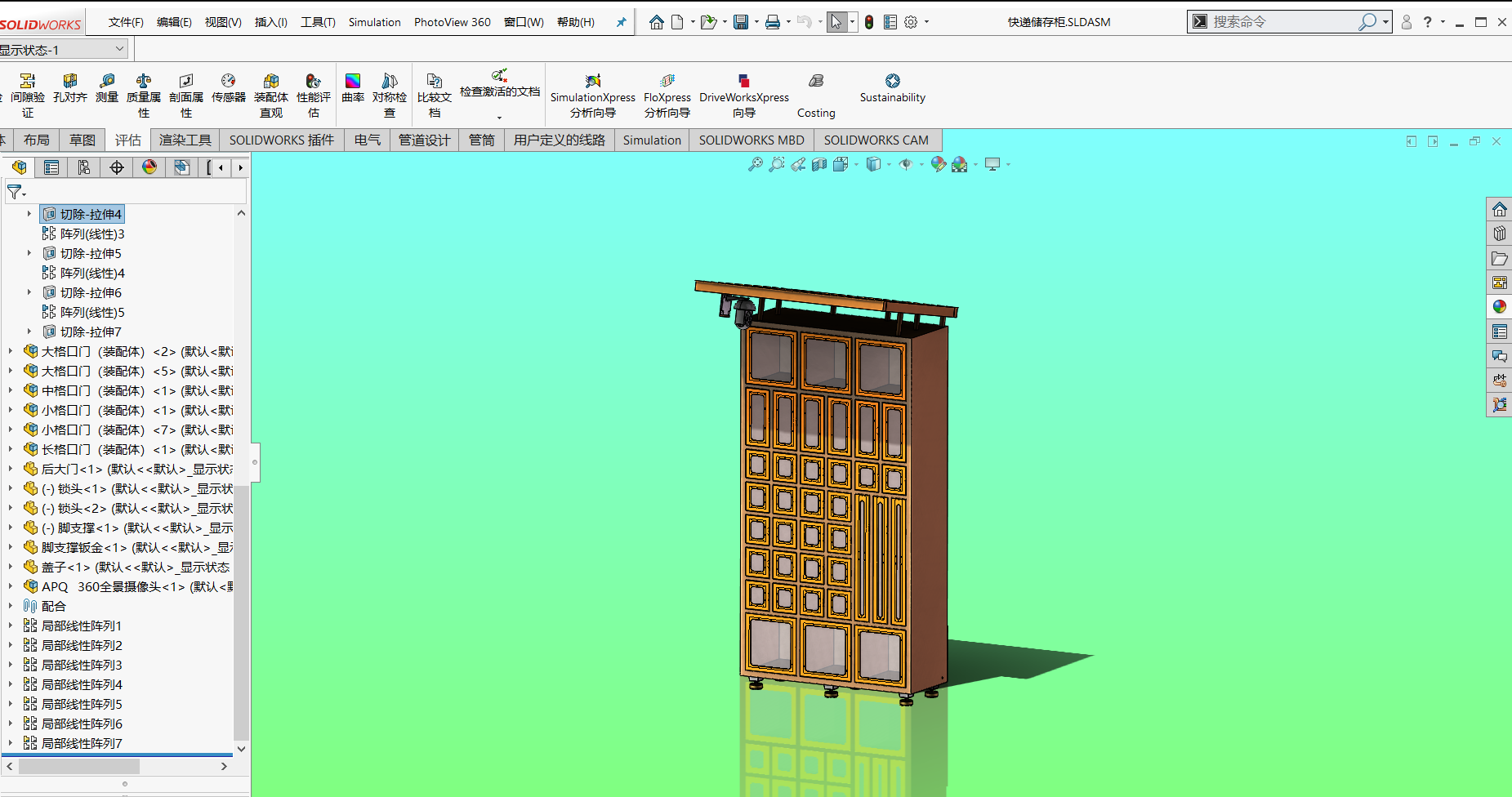
Task: Launch the 干涉/间隙验证 tool
Action: click(29, 91)
